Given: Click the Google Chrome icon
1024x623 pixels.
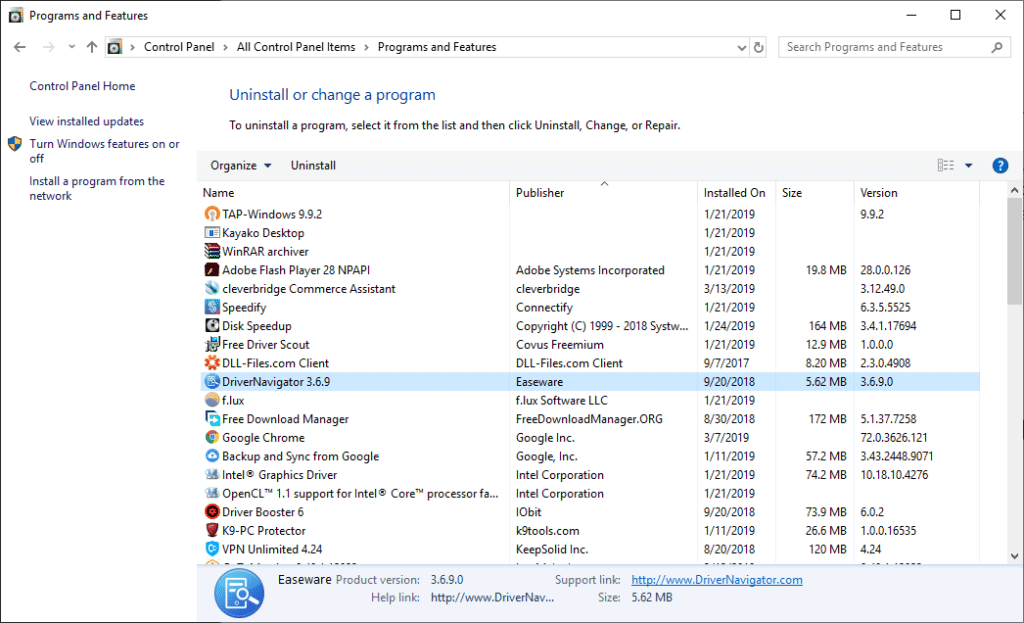Looking at the screenshot, I should pyautogui.click(x=212, y=437).
